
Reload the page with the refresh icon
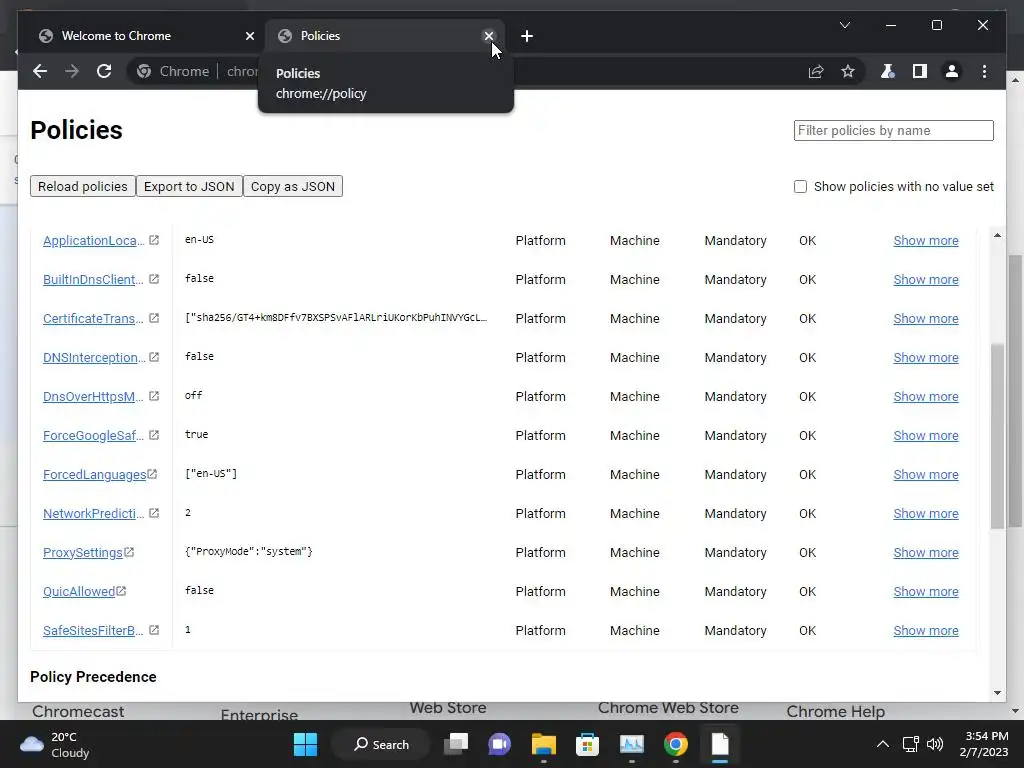coord(104,71)
